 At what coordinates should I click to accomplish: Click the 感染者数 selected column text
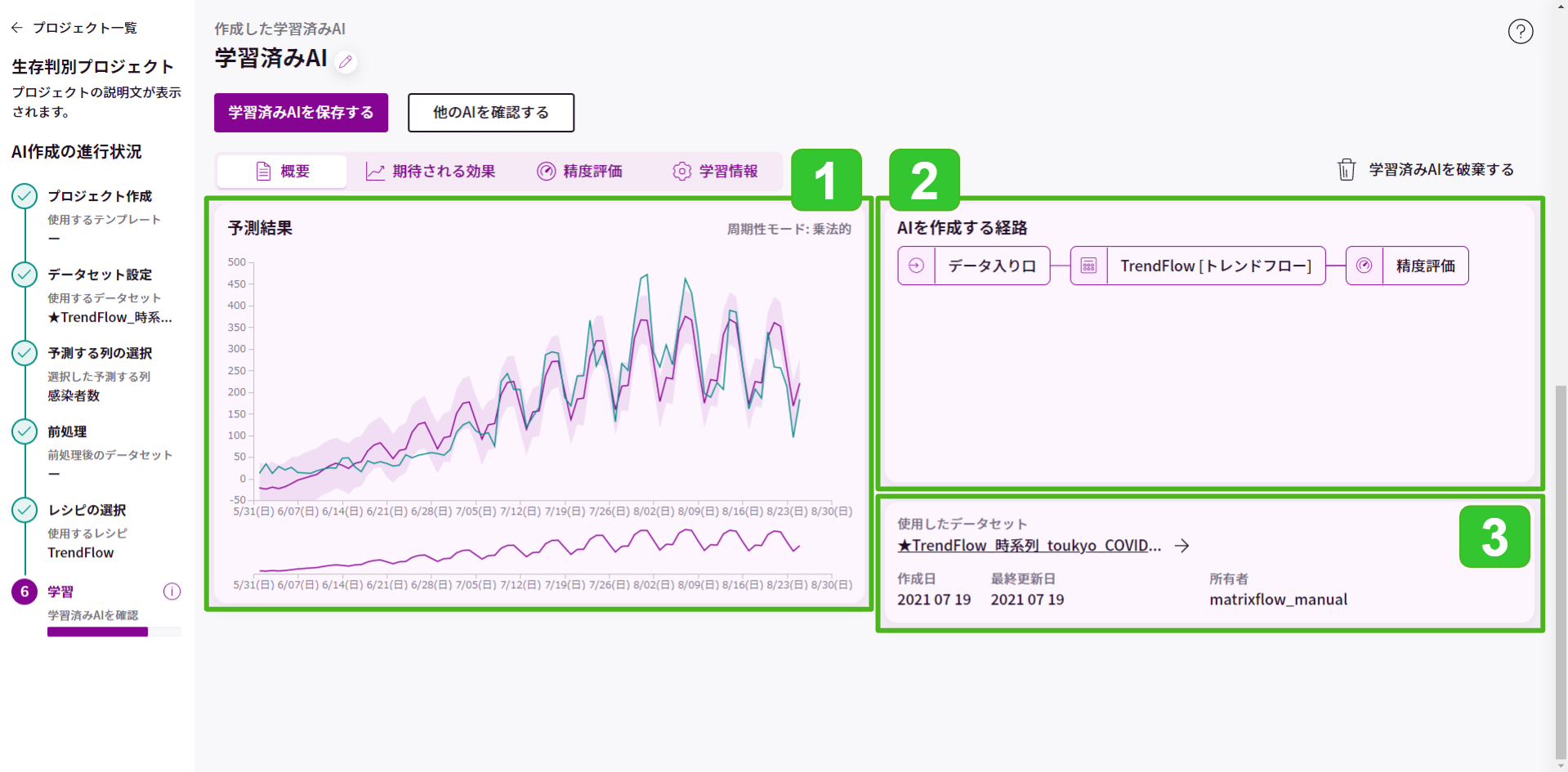click(x=74, y=395)
